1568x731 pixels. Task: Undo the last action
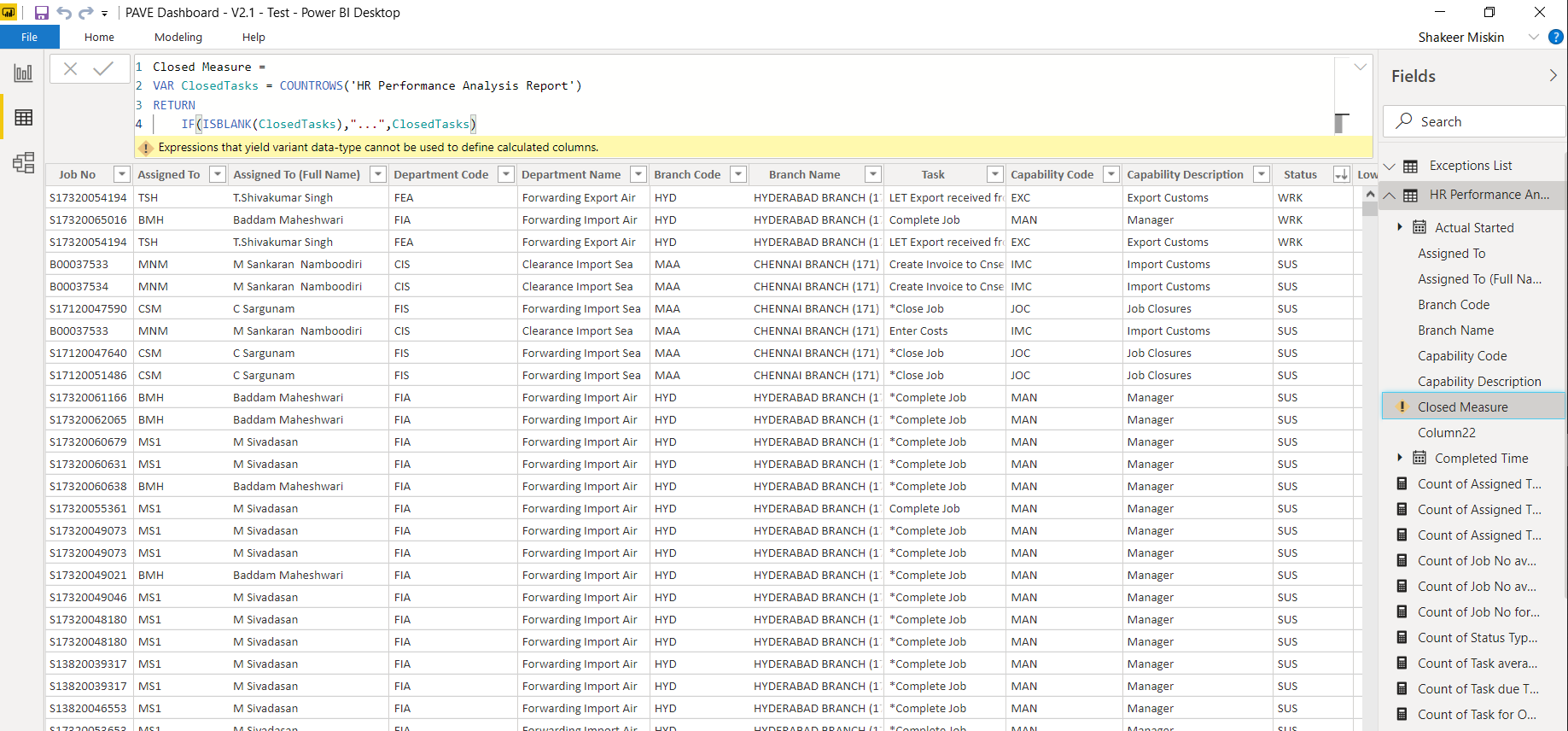64,13
